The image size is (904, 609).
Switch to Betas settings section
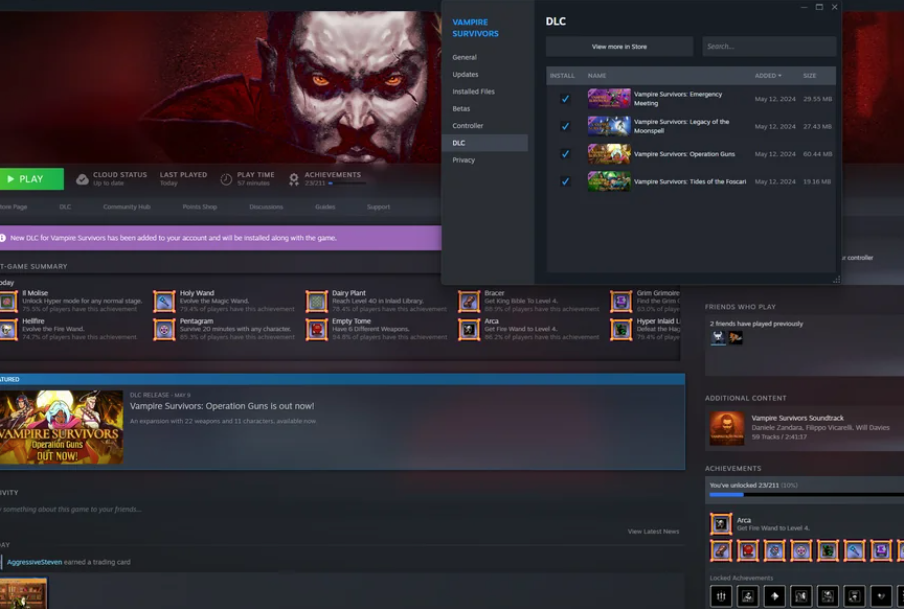pos(461,108)
